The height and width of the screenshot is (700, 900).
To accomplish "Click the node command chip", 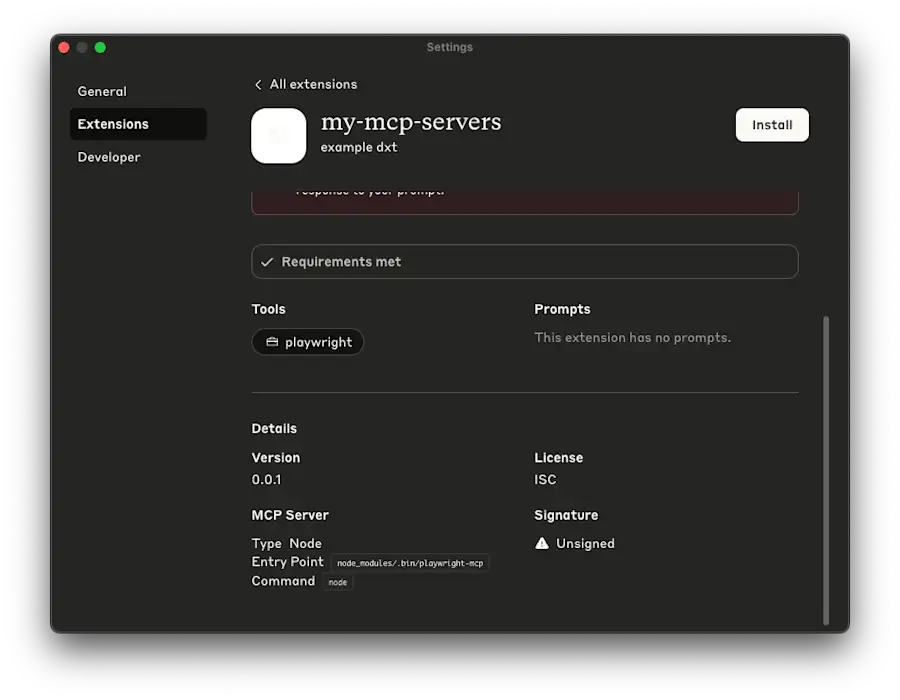I will [x=337, y=581].
